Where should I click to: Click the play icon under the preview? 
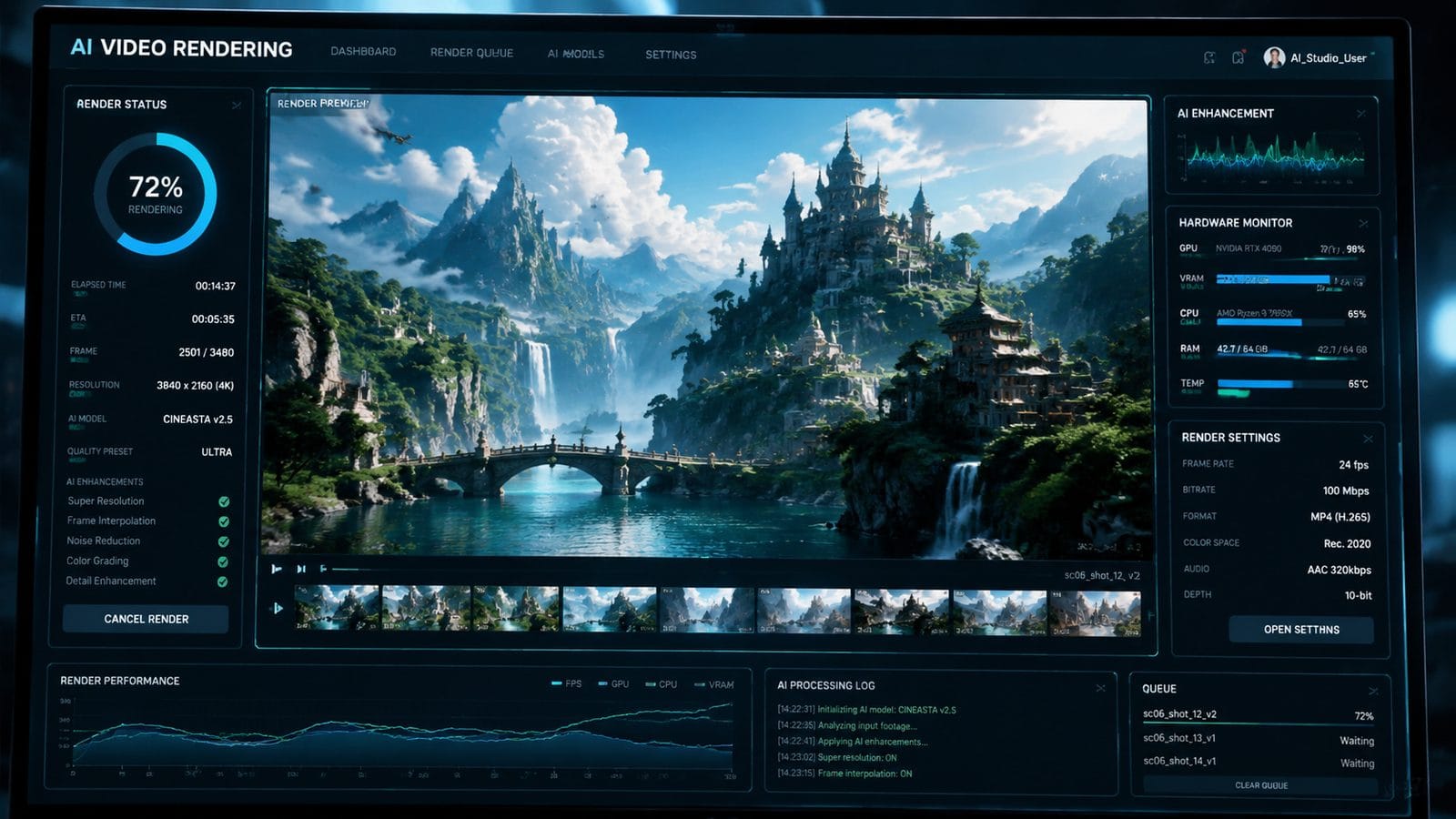pyautogui.click(x=276, y=569)
